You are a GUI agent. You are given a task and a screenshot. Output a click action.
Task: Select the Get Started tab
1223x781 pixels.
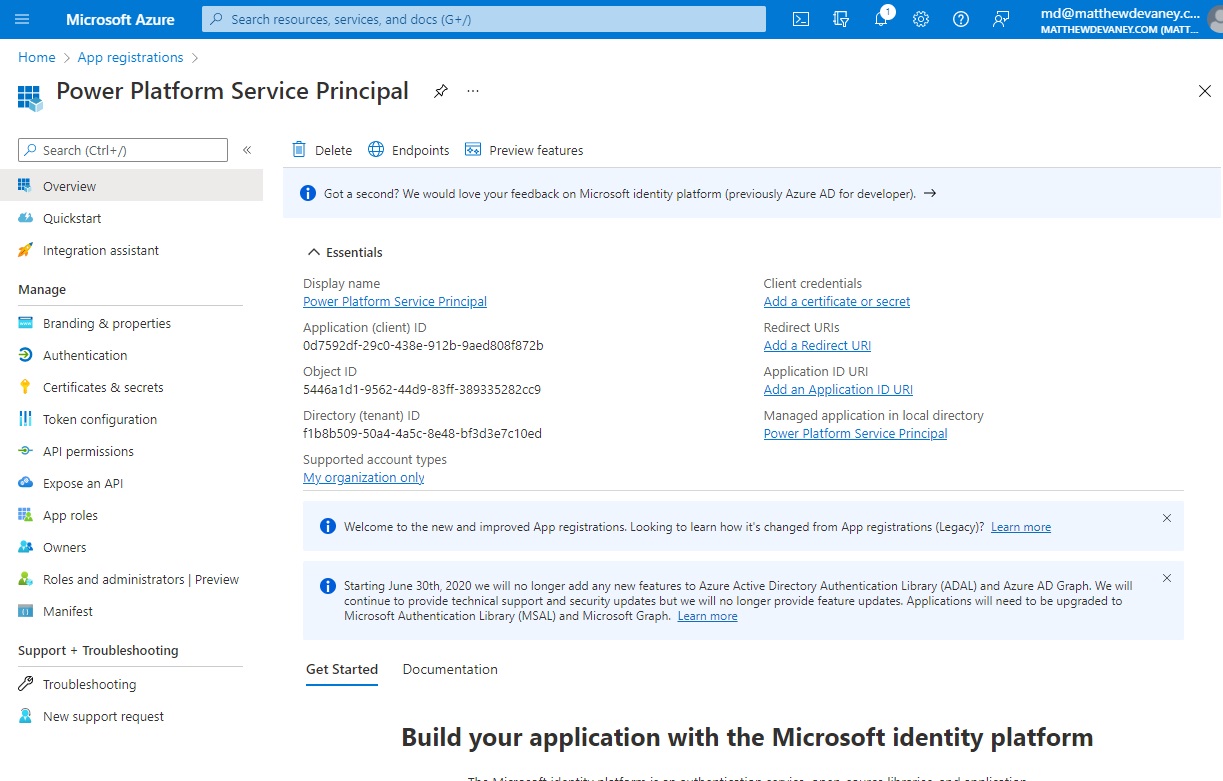pyautogui.click(x=341, y=668)
